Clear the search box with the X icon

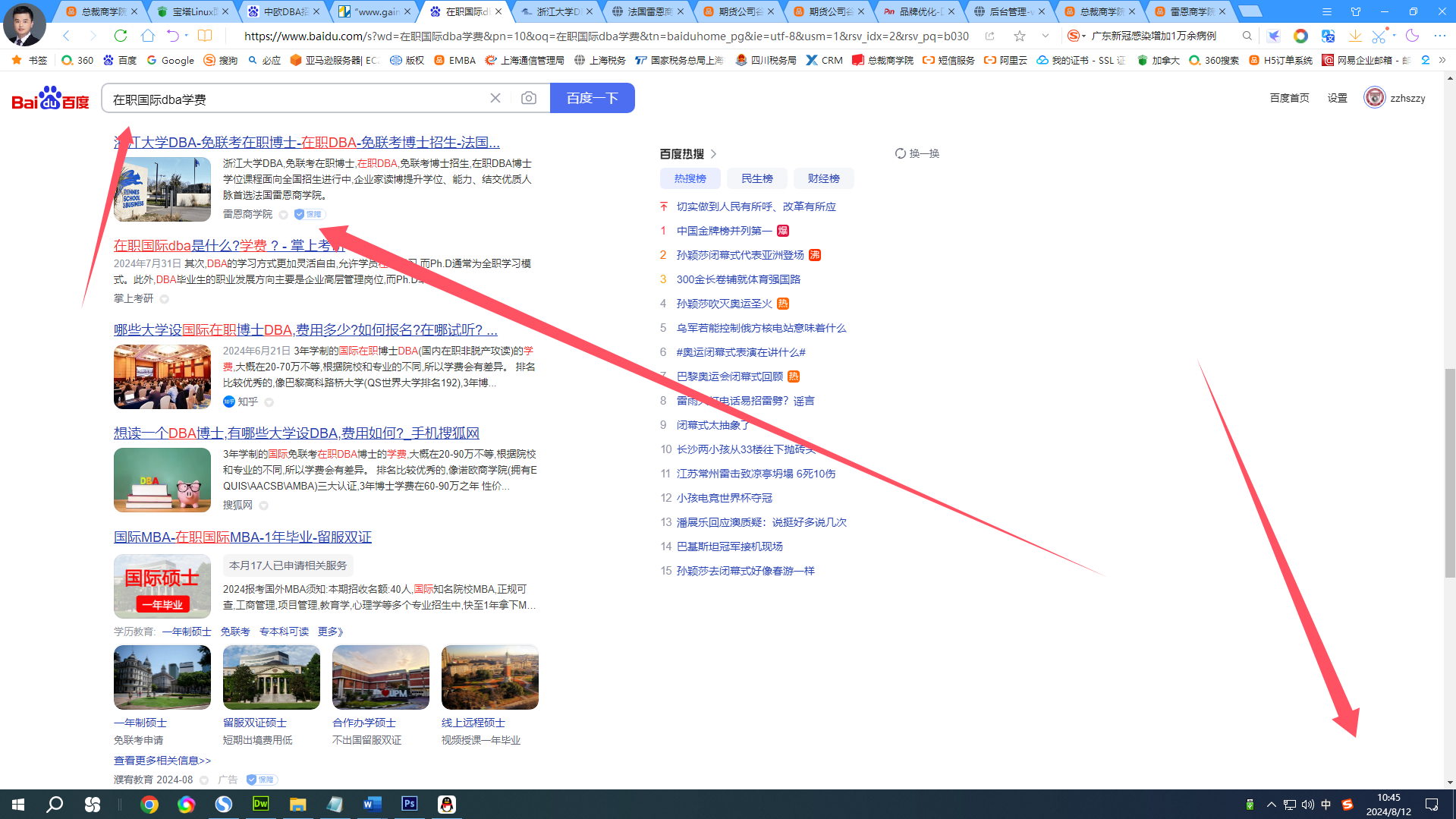point(496,97)
